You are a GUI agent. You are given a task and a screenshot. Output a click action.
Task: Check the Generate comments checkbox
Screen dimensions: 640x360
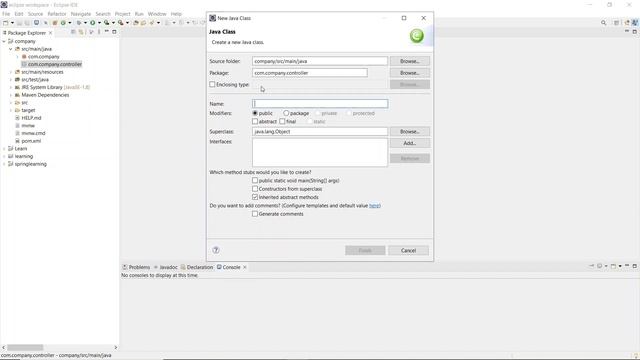[255, 214]
